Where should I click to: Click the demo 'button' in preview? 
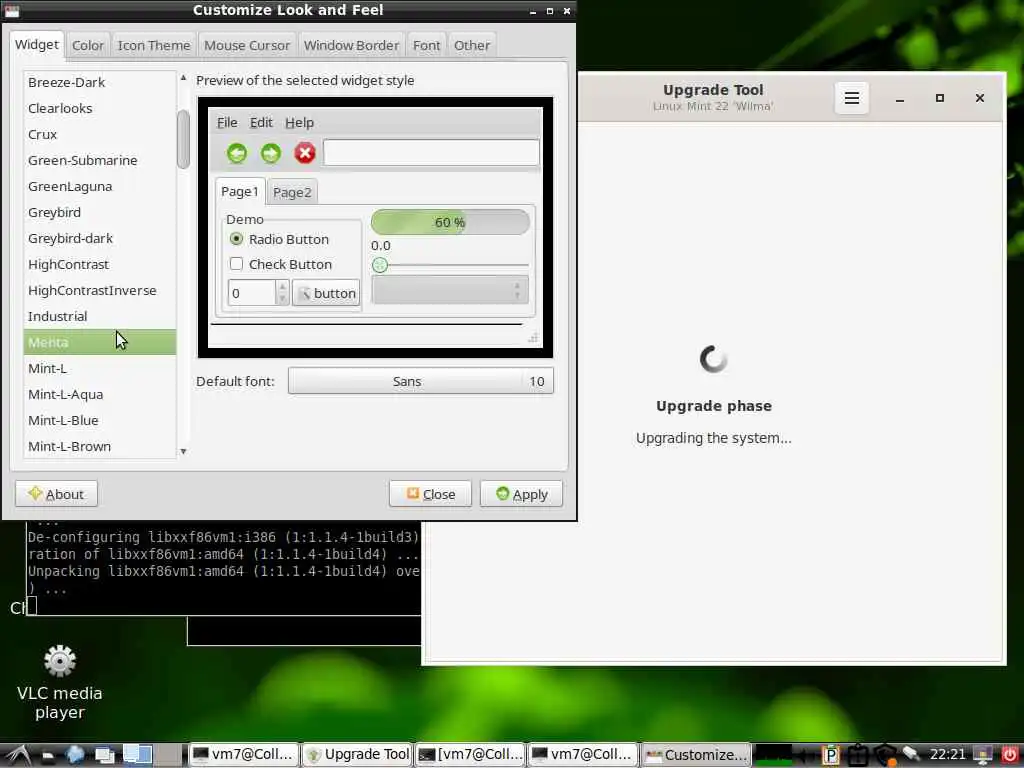click(326, 293)
